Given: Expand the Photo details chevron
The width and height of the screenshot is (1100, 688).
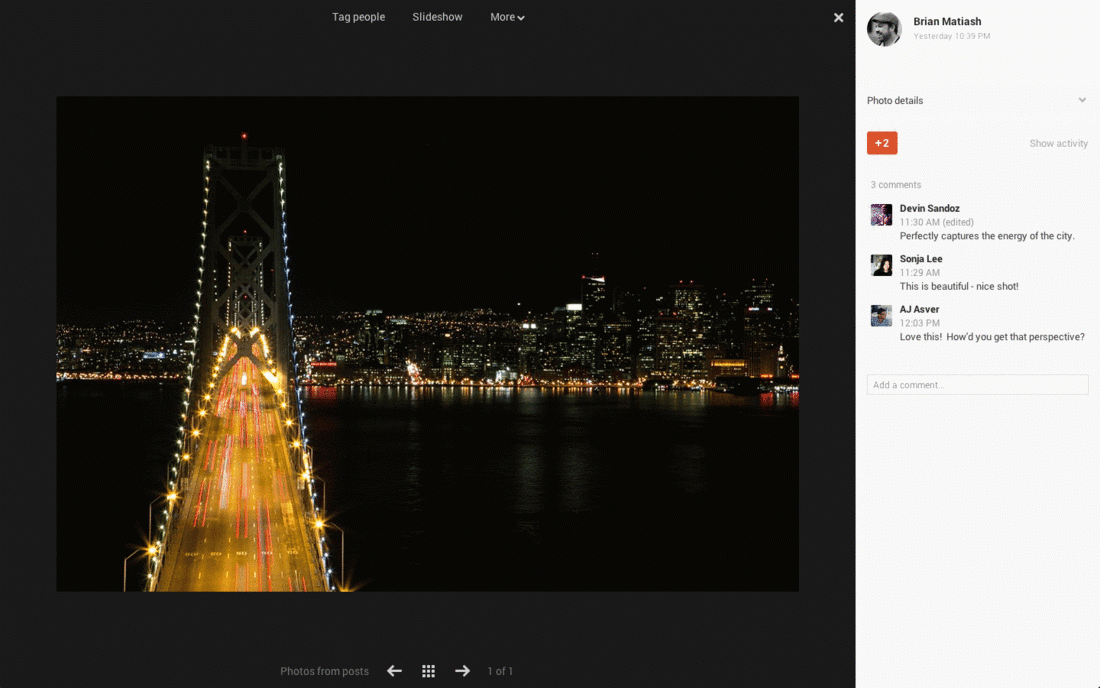Looking at the screenshot, I should pos(1082,100).
